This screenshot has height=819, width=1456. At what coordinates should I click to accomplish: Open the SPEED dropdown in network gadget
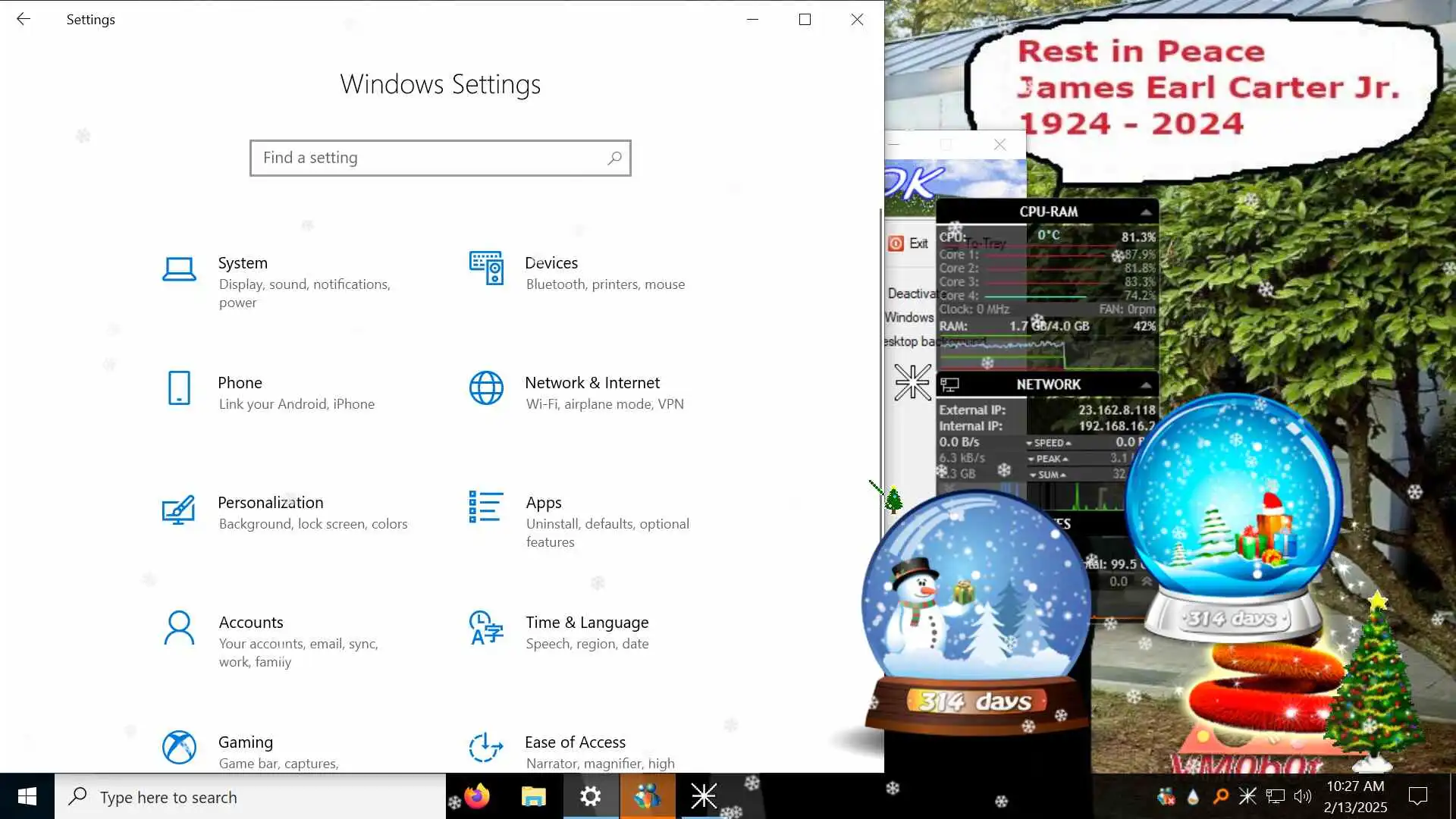pyautogui.click(x=1049, y=443)
